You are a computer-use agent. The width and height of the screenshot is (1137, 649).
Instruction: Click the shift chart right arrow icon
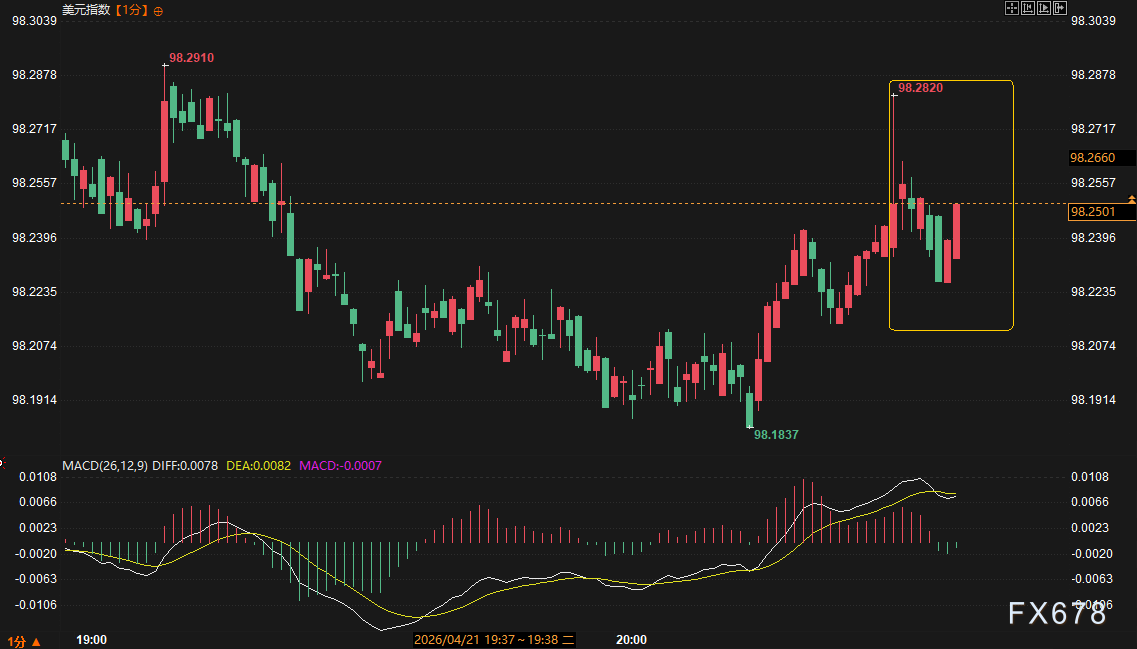tap(1060, 8)
